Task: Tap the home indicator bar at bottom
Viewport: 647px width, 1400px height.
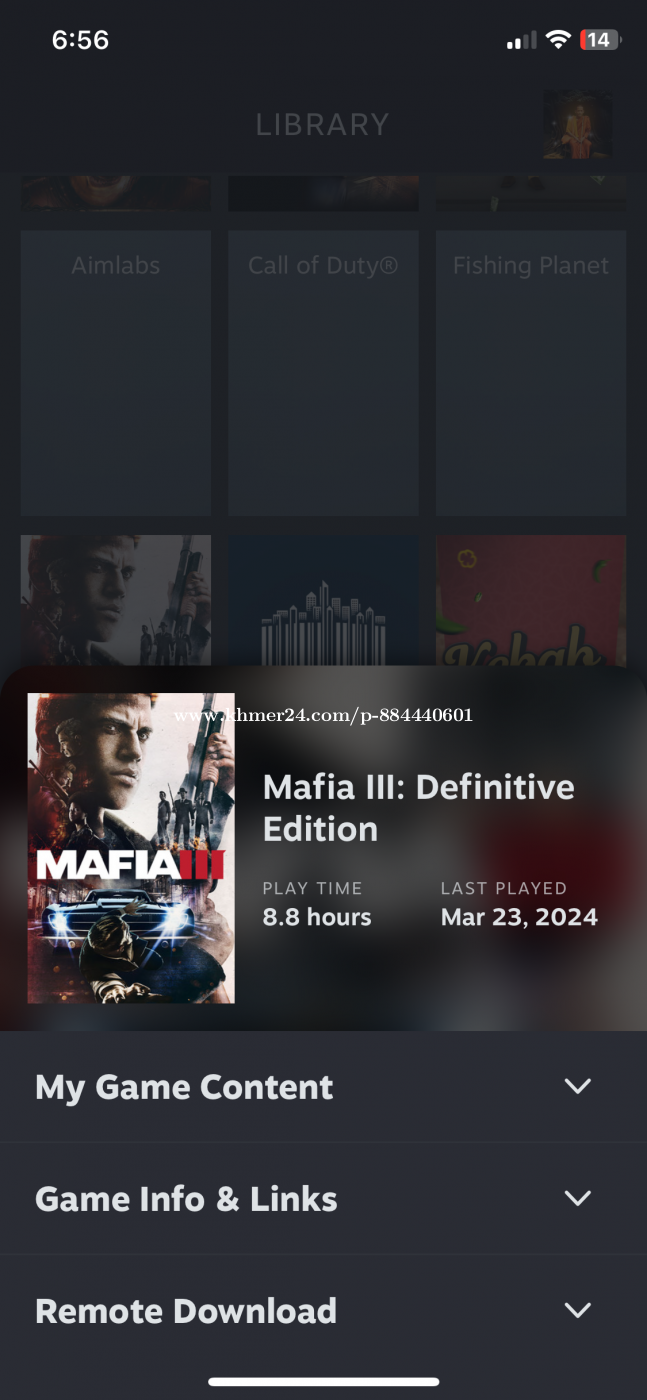Action: pyautogui.click(x=323, y=1382)
